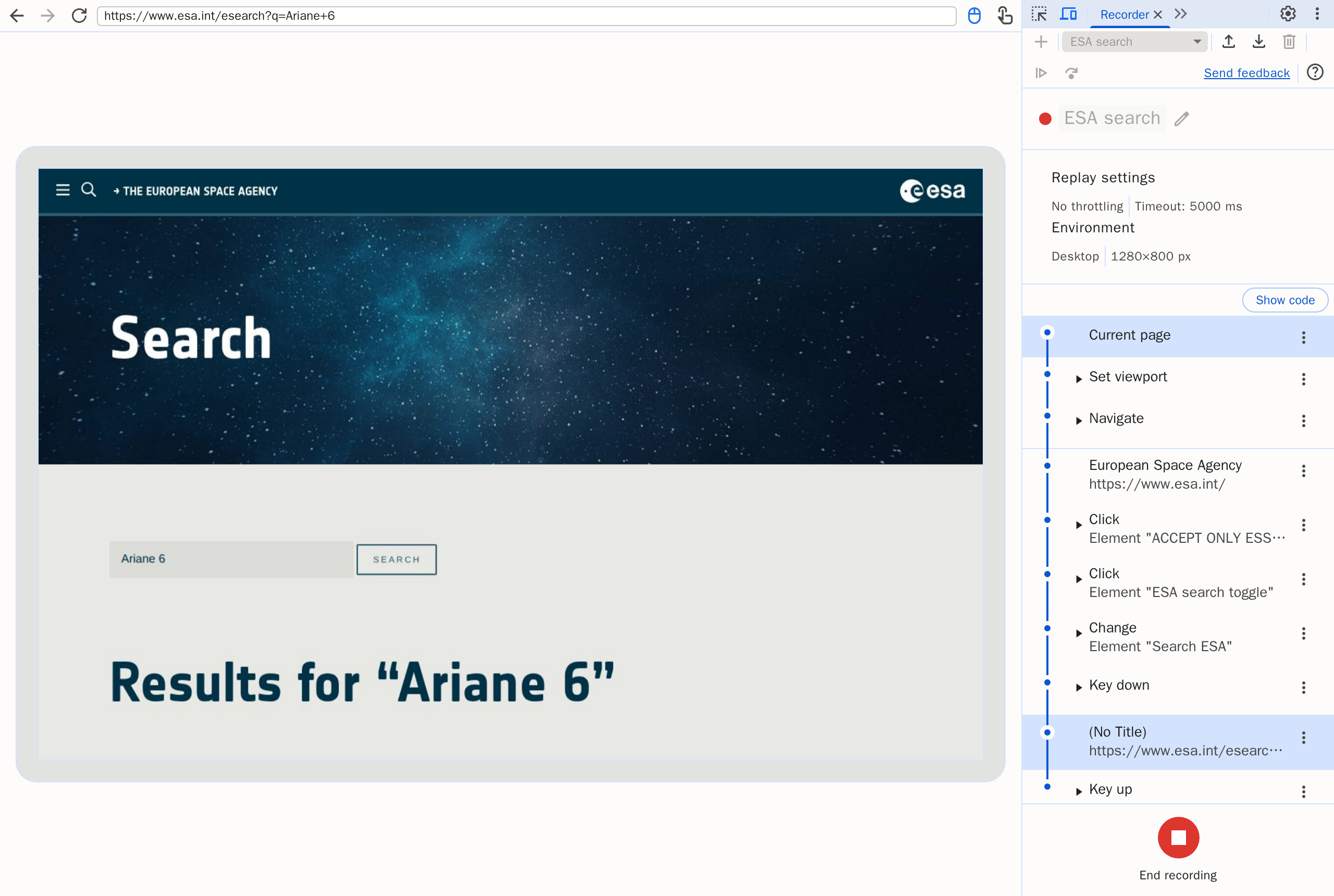Click the Ariane 6 search field
This screenshot has width=1334, height=896.
231,559
